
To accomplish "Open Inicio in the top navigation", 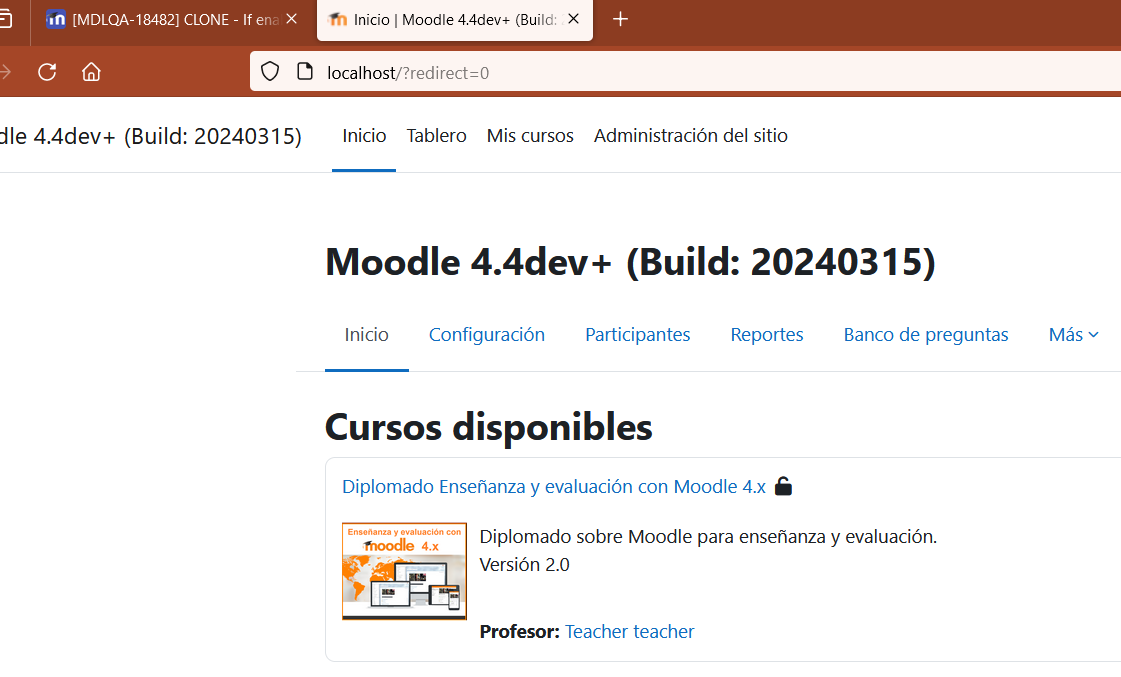I will click(x=364, y=136).
